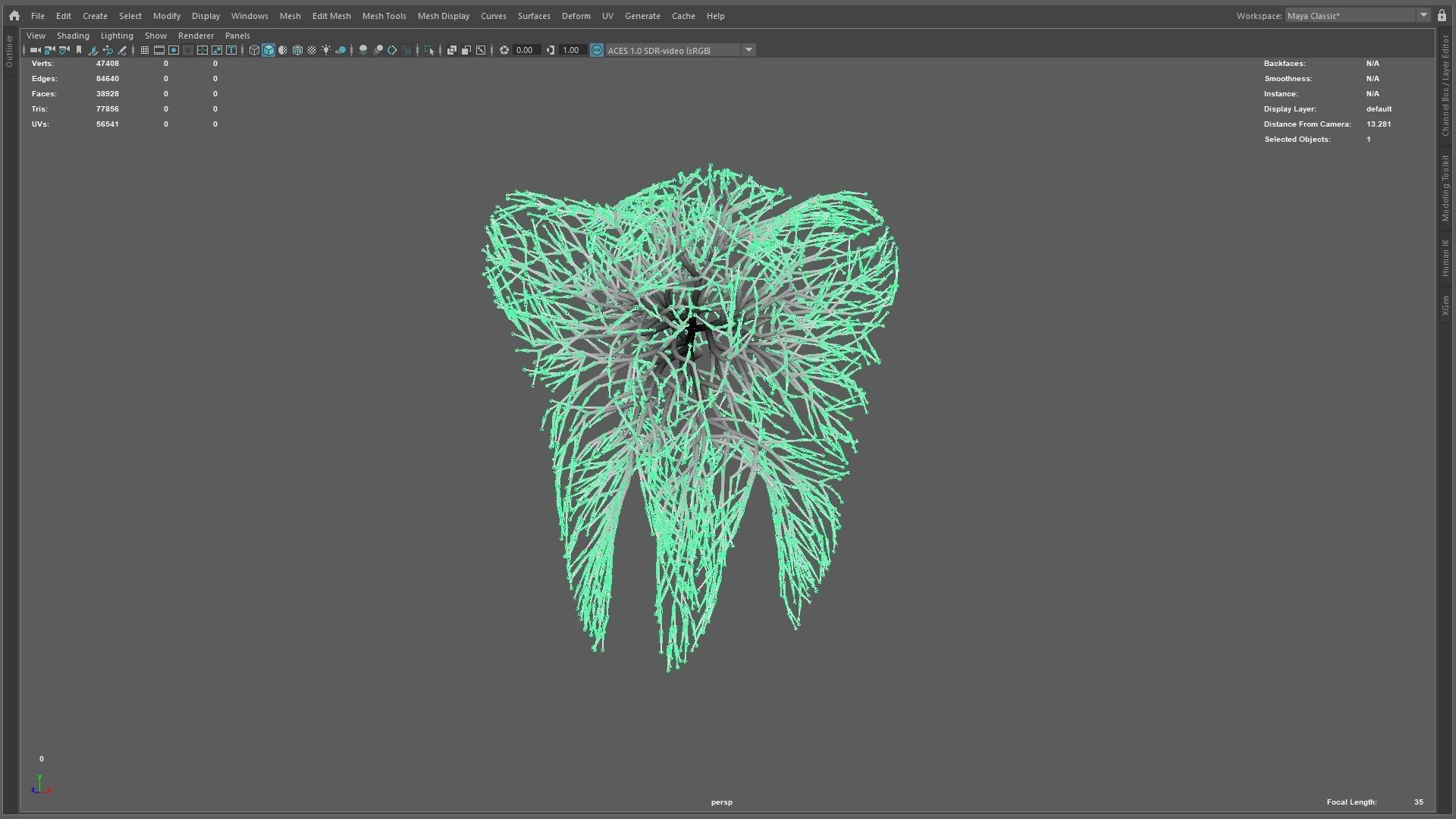1456x819 pixels.
Task: Switch to Wireframe shading icon
Action: (x=254, y=50)
